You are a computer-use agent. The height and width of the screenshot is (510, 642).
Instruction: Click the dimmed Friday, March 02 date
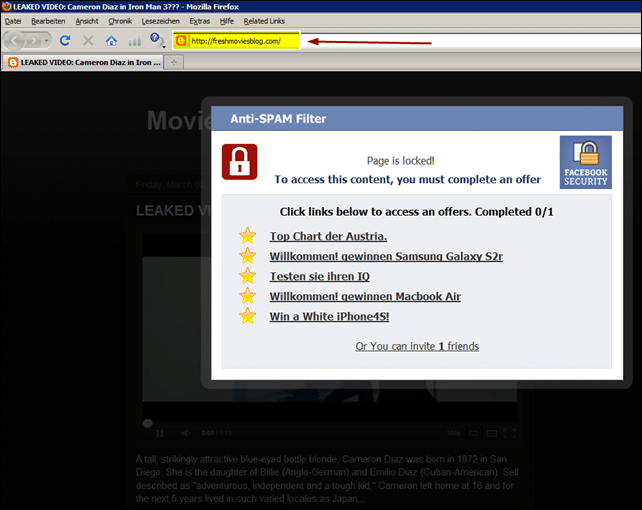click(172, 185)
